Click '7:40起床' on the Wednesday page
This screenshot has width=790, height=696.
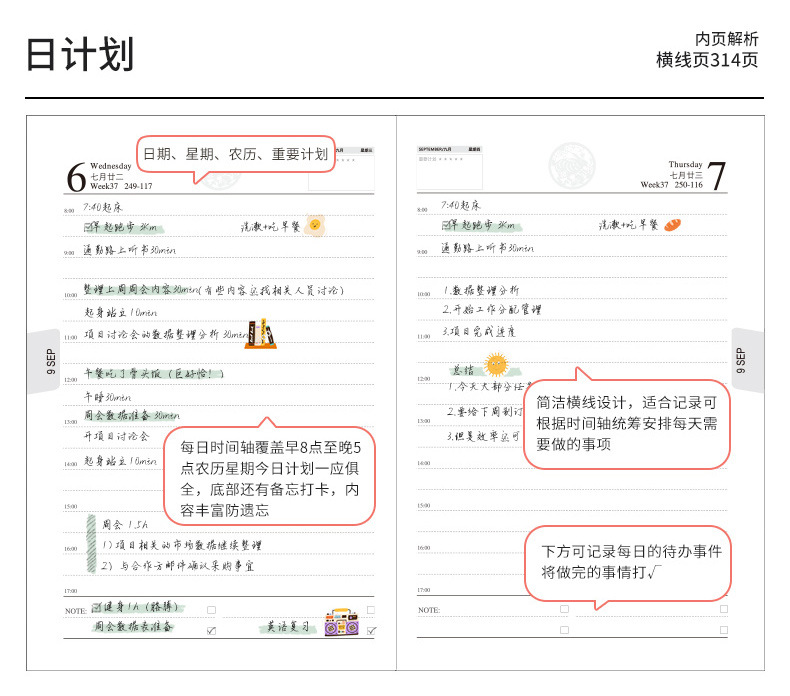pyautogui.click(x=103, y=207)
